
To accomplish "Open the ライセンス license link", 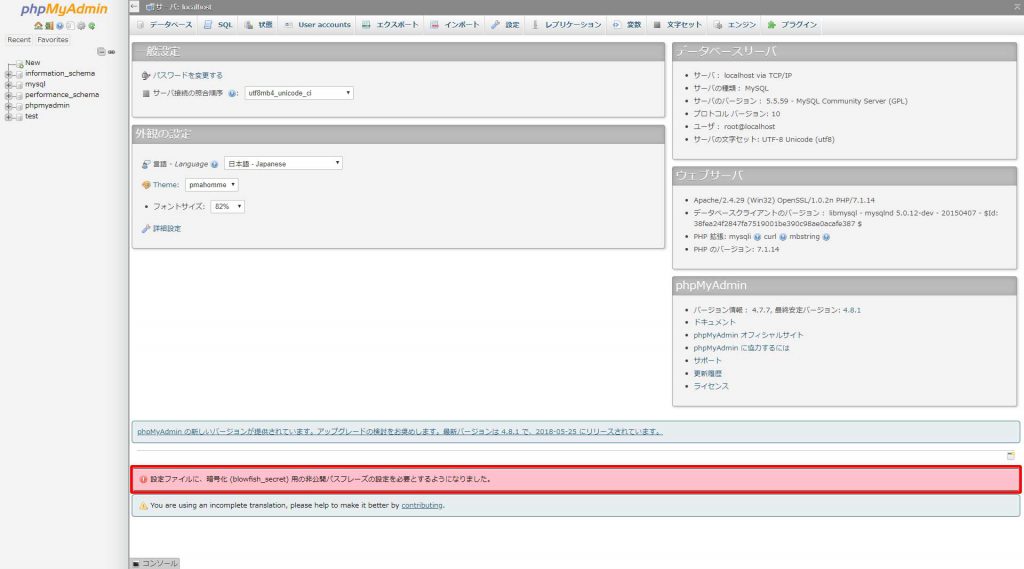I will [711, 387].
